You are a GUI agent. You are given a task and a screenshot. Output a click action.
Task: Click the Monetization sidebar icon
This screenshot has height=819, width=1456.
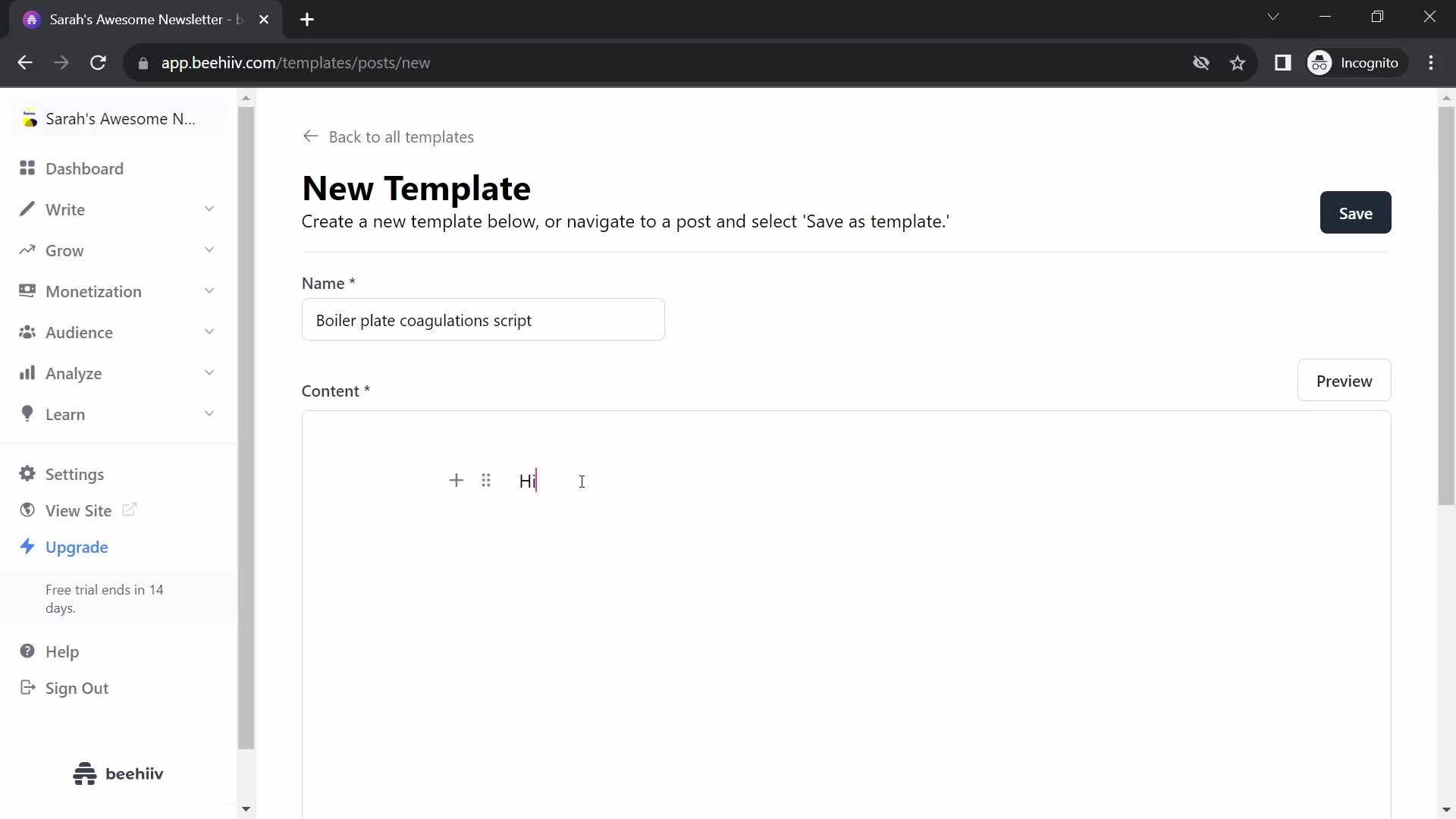(26, 290)
